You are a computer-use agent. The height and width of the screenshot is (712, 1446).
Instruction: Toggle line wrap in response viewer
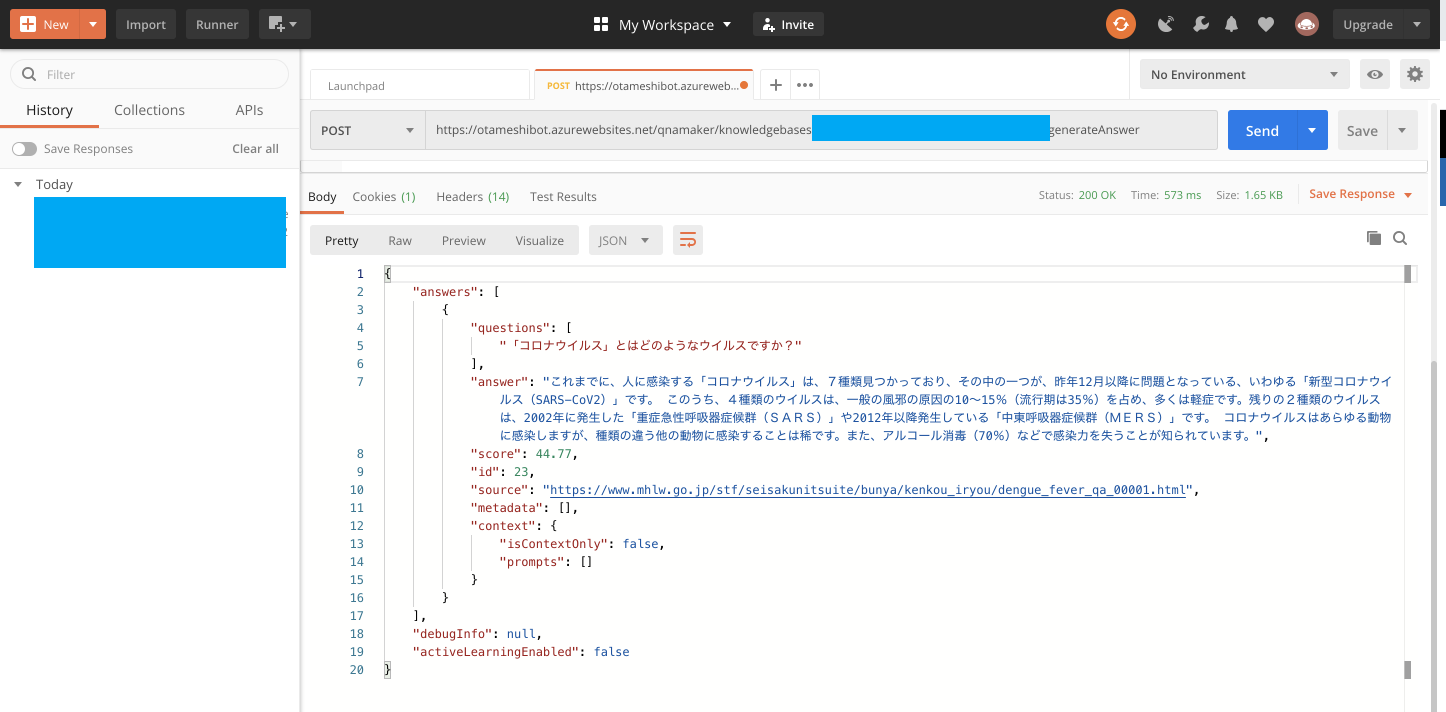click(x=687, y=240)
